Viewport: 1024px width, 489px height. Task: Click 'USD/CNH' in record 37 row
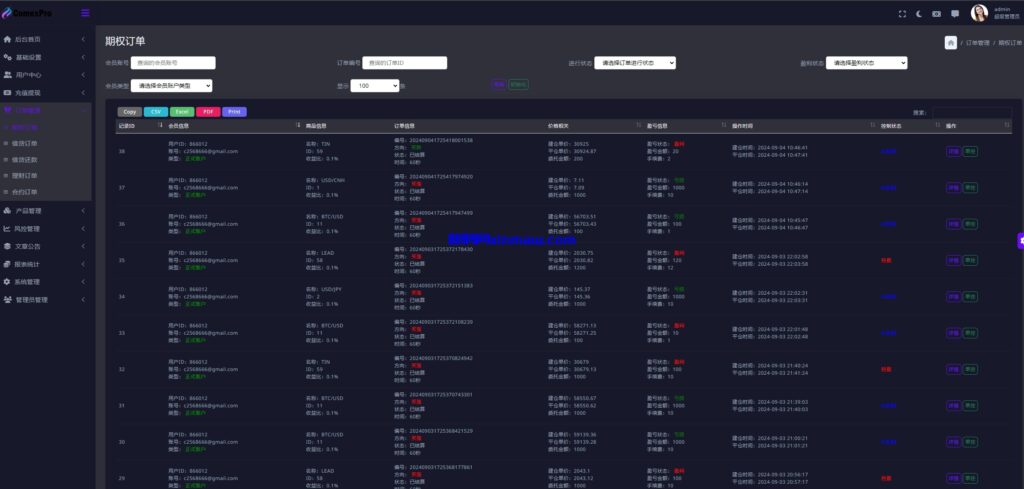tap(333, 180)
